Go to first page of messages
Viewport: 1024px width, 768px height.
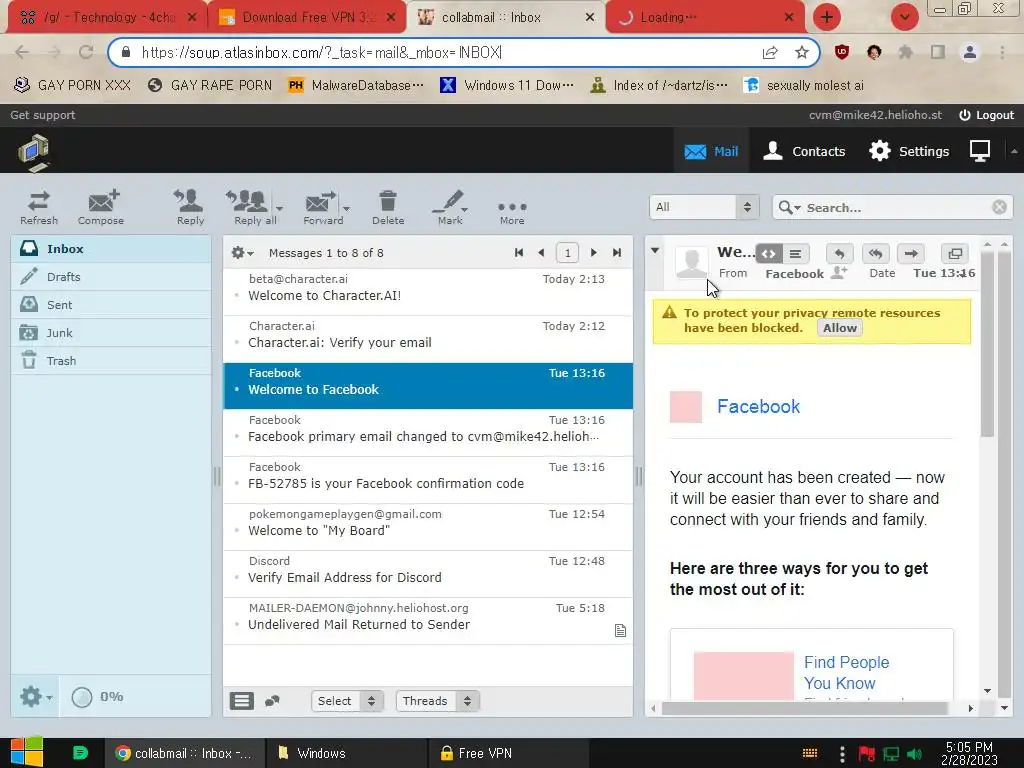519,253
